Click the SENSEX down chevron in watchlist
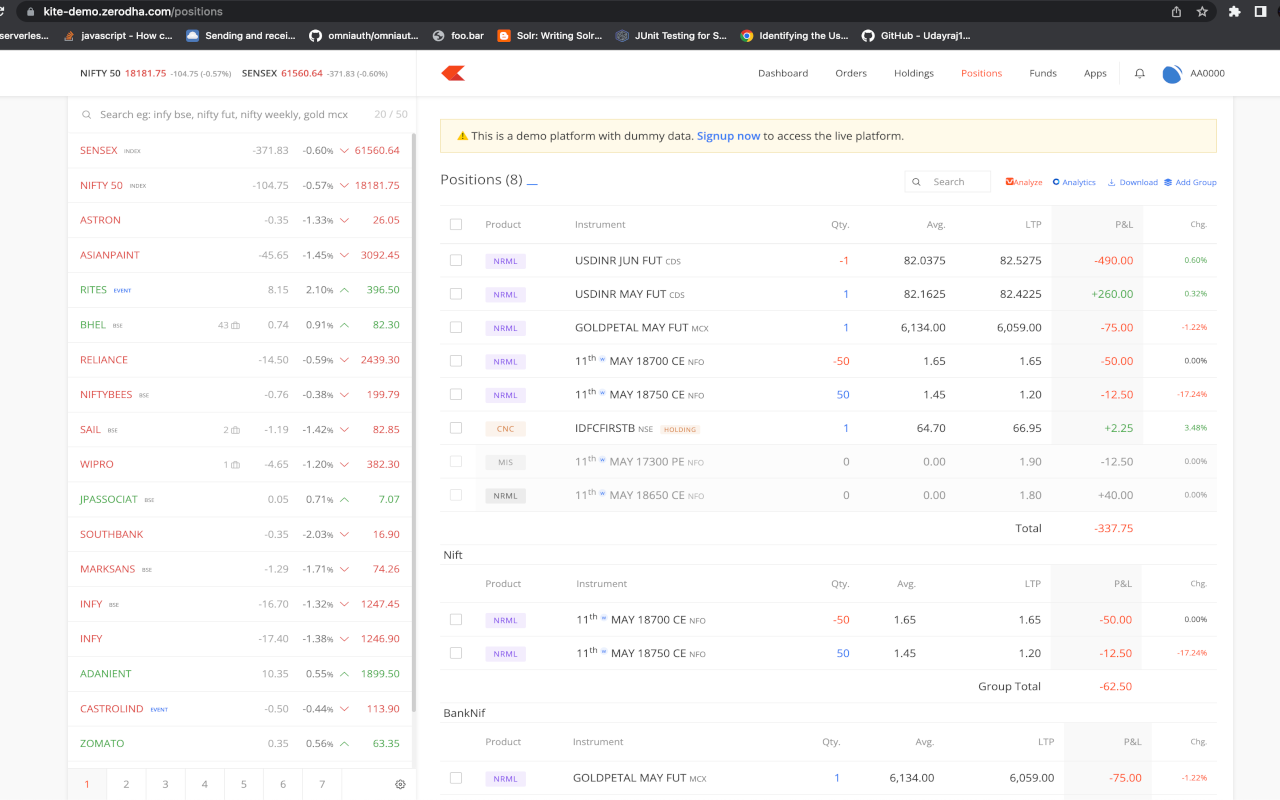Screen dimensions: 1280x800 coord(344,151)
